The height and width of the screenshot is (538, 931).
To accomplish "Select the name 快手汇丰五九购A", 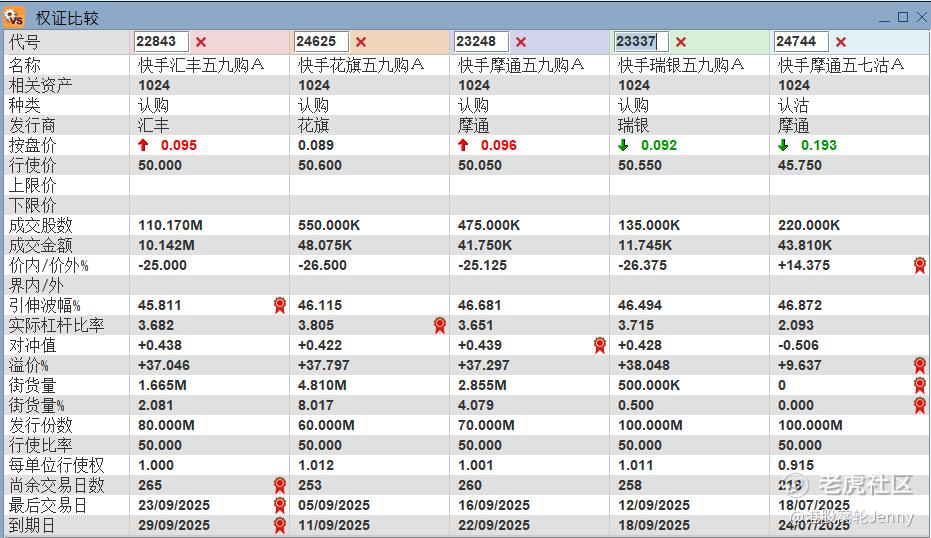I will pyautogui.click(x=201, y=65).
